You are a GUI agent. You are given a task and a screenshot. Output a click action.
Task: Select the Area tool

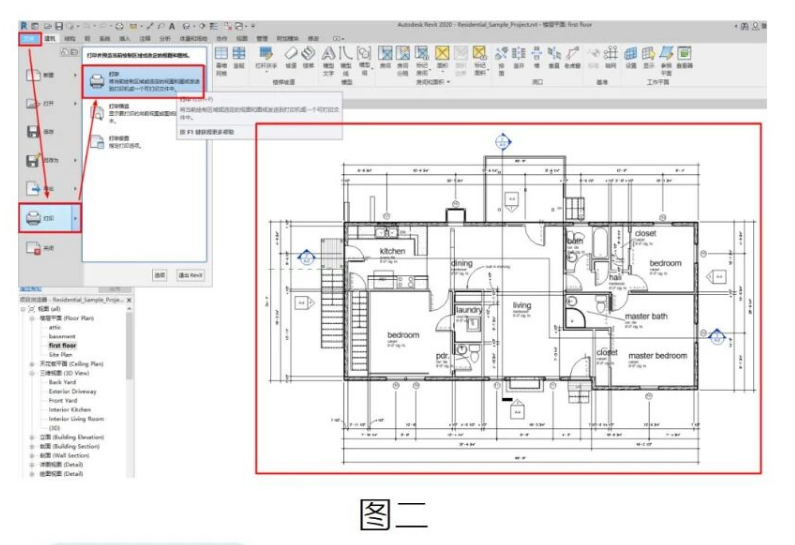click(x=443, y=57)
